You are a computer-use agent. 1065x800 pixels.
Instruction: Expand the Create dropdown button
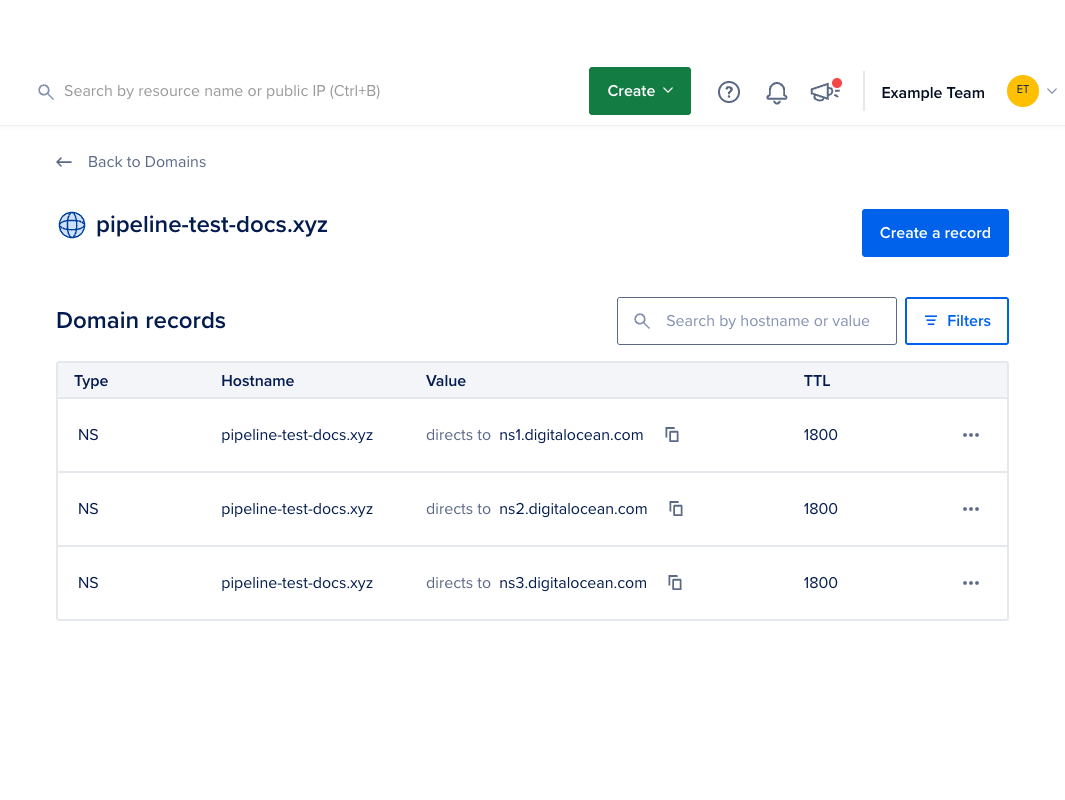[640, 91]
